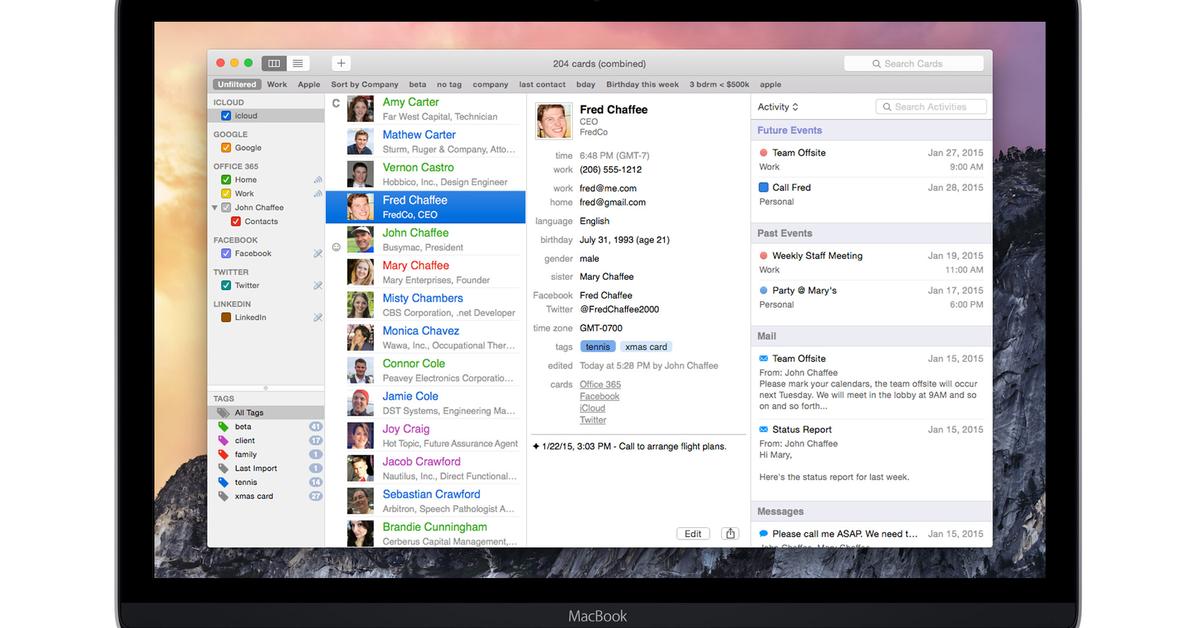Viewport: 1200px width, 628px height.
Task: Click the sync icon beside LinkedIn
Action: pos(318,318)
